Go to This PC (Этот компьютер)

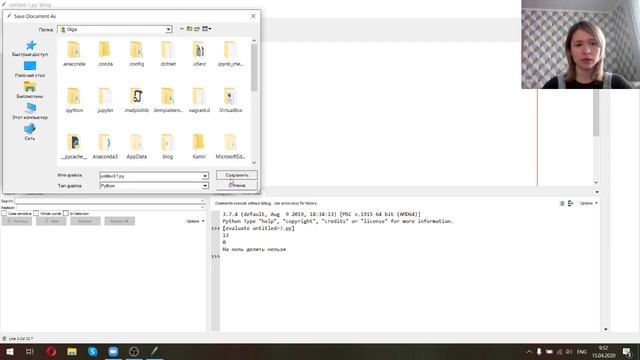pos(30,111)
